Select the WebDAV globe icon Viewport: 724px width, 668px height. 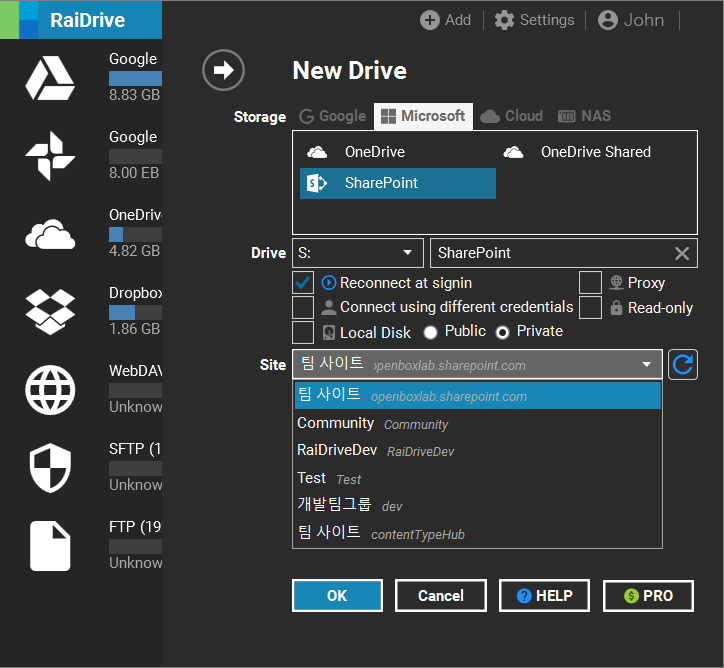click(x=50, y=390)
